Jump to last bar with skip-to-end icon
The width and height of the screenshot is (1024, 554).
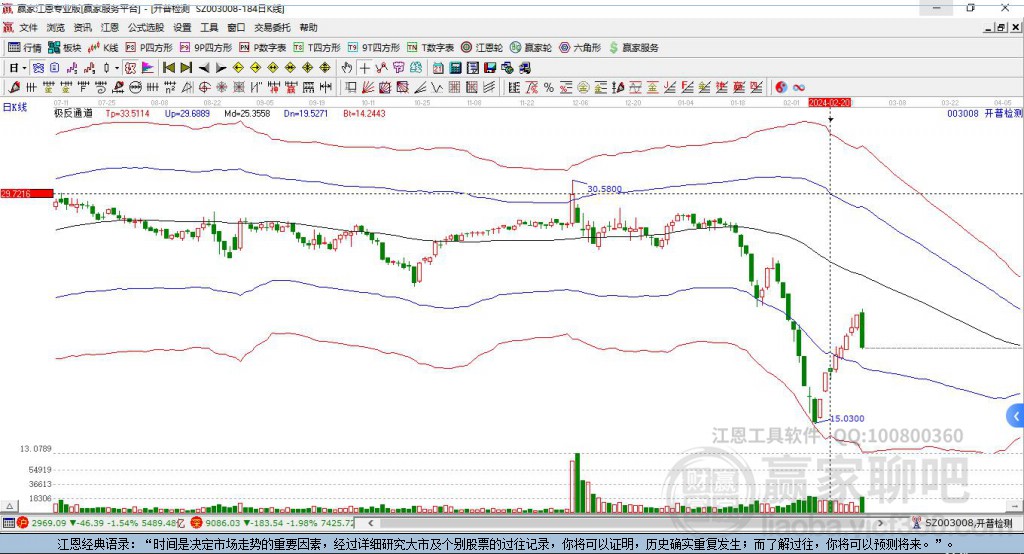point(186,68)
